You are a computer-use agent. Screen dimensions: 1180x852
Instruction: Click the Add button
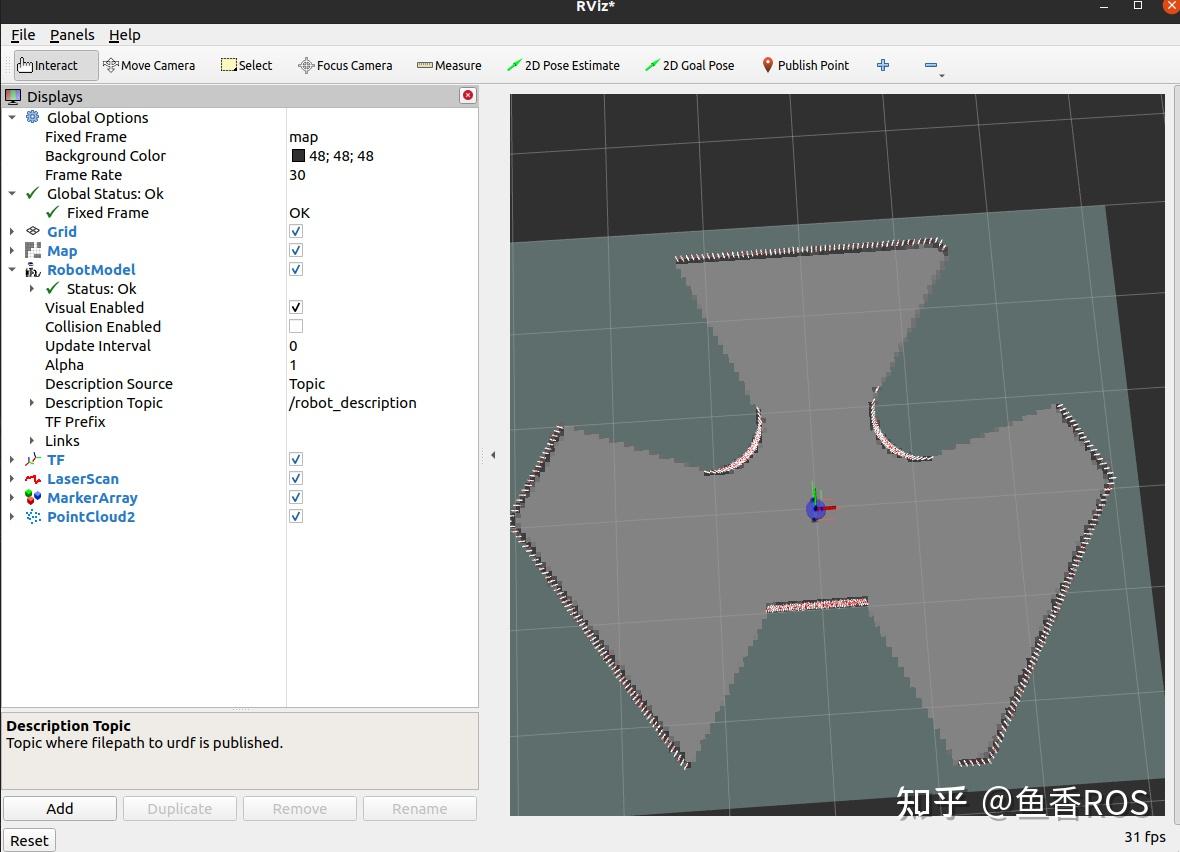60,808
